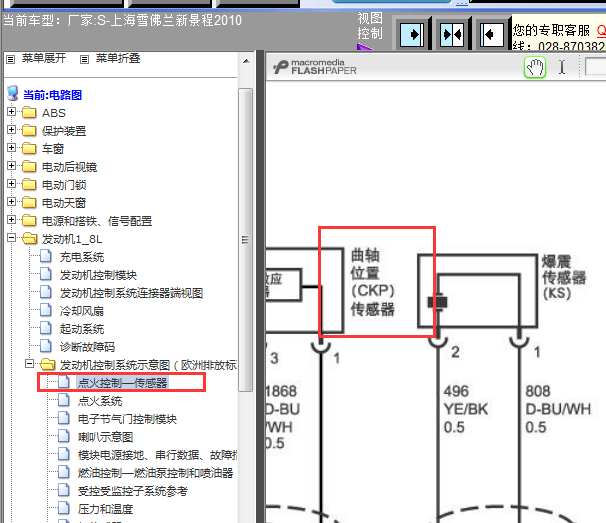The image size is (606, 523).
Task: Select the 点火控制—传感器 tree item
Action: [x=123, y=383]
